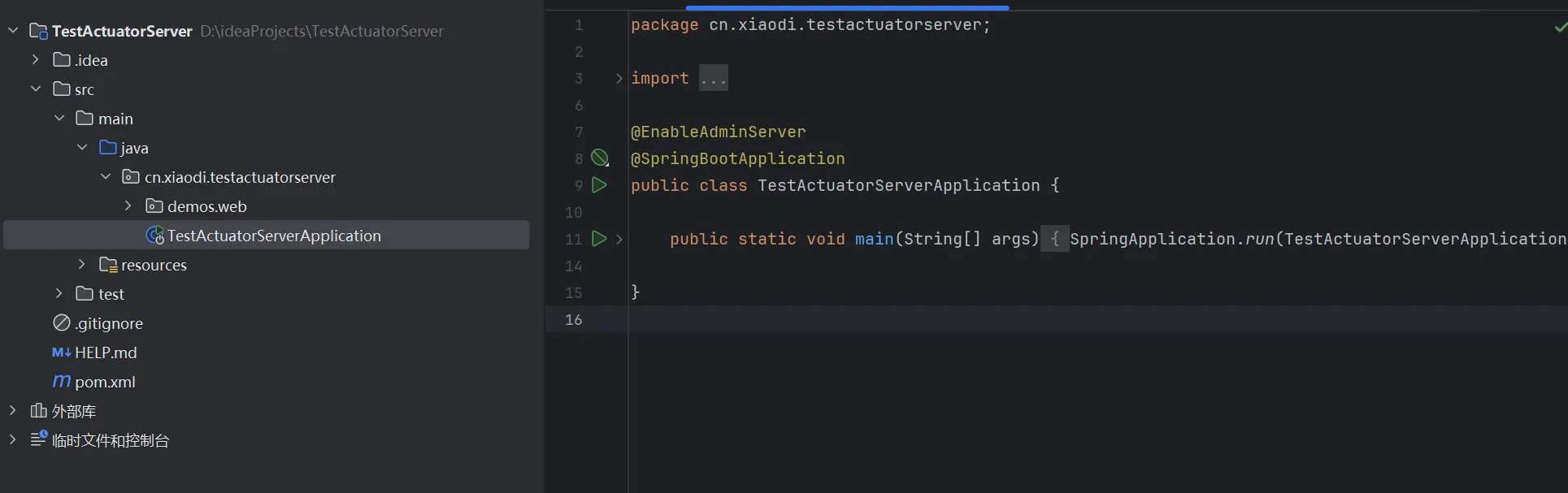Click the pom.xml Maven file icon

coord(62,381)
